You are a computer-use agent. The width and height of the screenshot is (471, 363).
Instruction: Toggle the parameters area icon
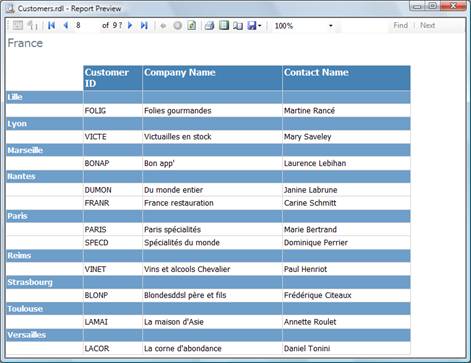pyautogui.click(x=32, y=25)
